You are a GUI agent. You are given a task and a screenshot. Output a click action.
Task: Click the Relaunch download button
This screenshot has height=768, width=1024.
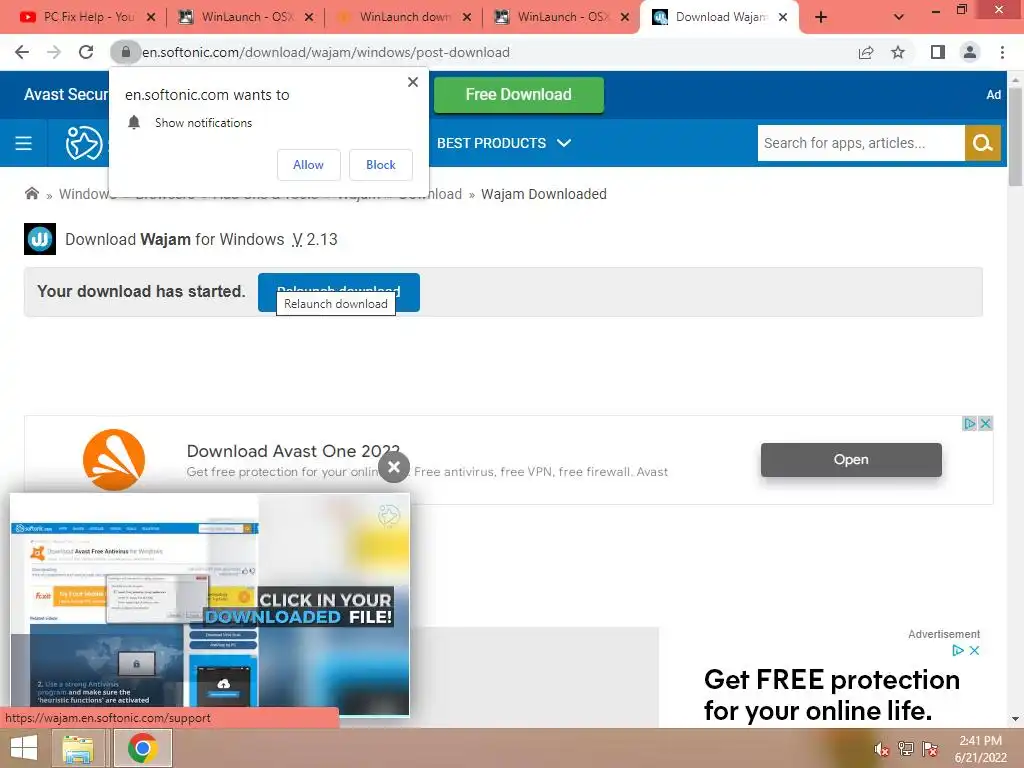click(x=339, y=292)
